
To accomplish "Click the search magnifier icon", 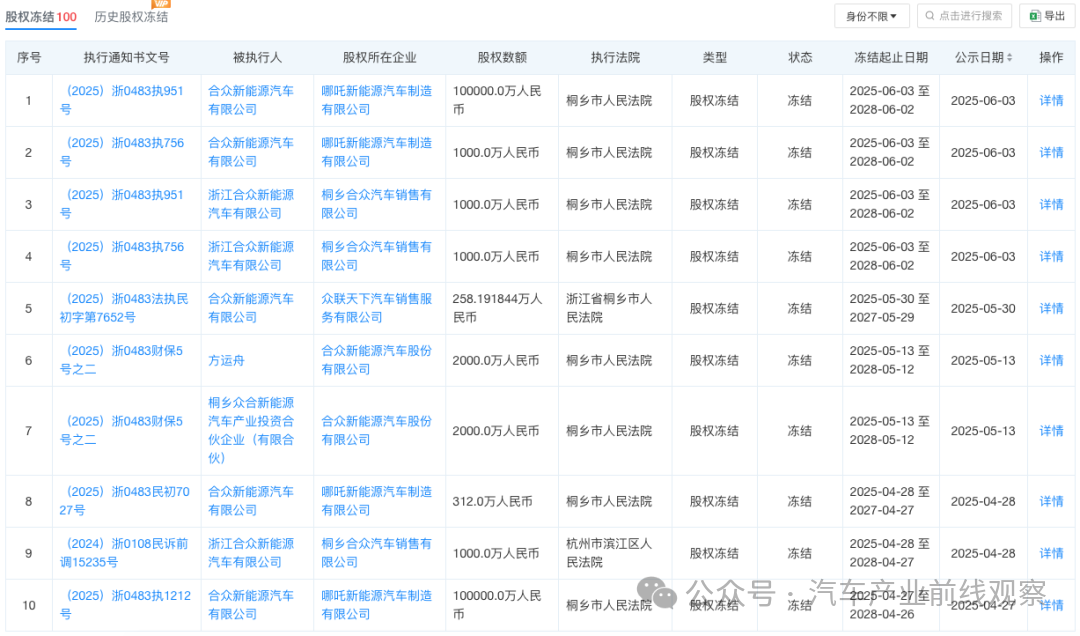I will pos(930,16).
